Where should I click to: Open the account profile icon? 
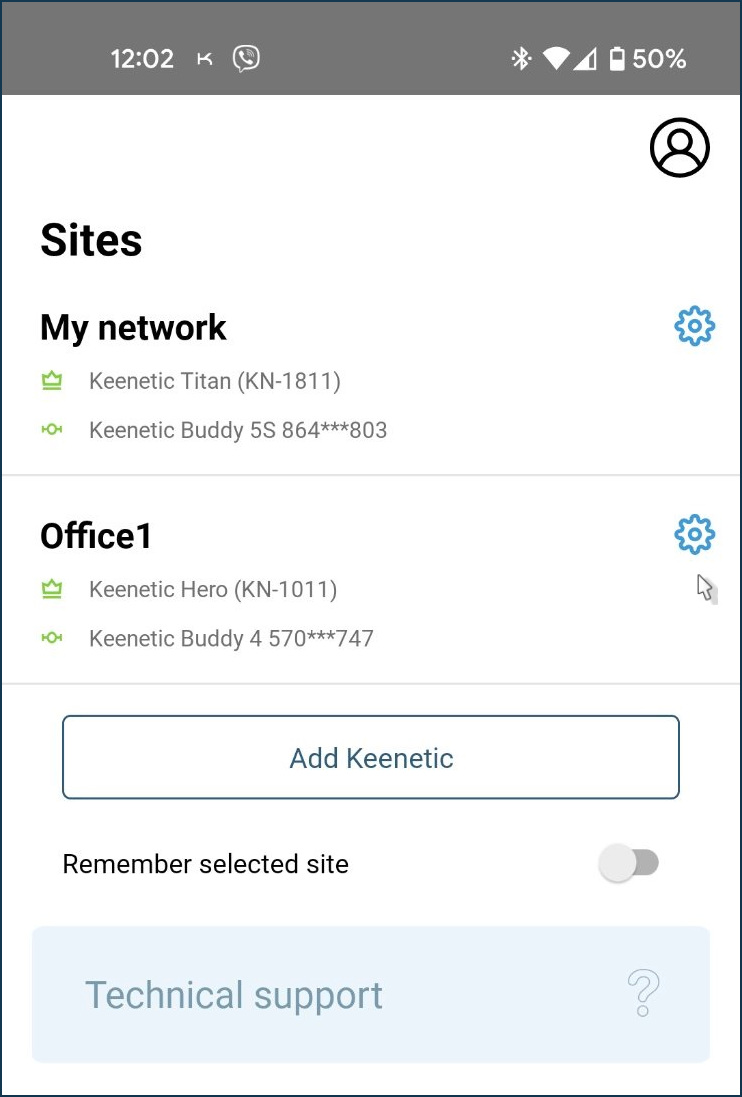click(679, 146)
